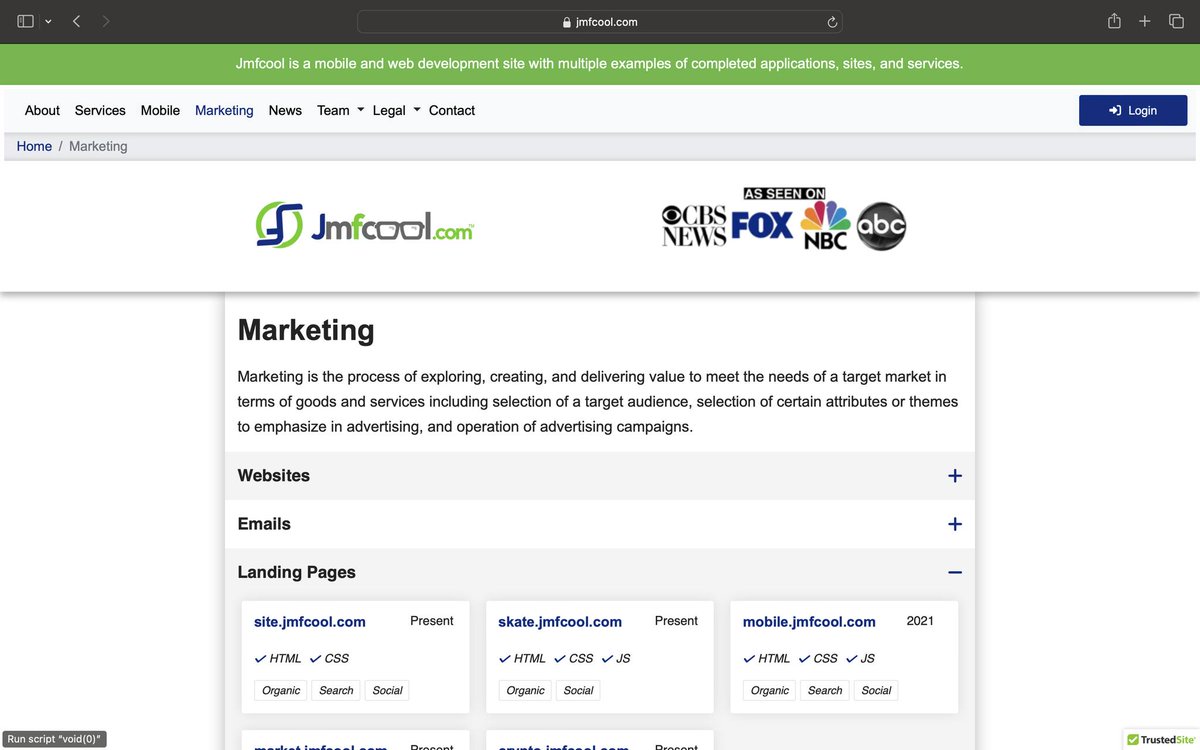Click Present label on skate.jmfcool.com card
Viewport: 1200px width, 750px height.
676,621
